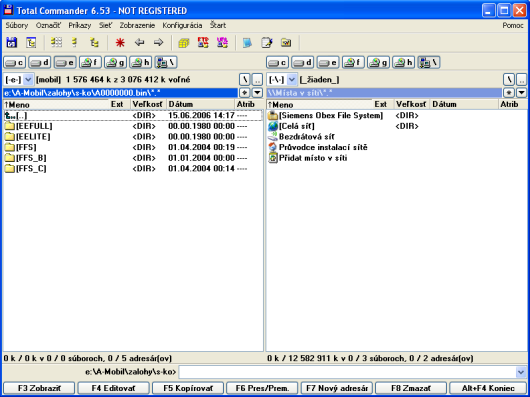The width and height of the screenshot is (530, 397).
Task: Click F4 Editovať button
Action: click(113, 388)
